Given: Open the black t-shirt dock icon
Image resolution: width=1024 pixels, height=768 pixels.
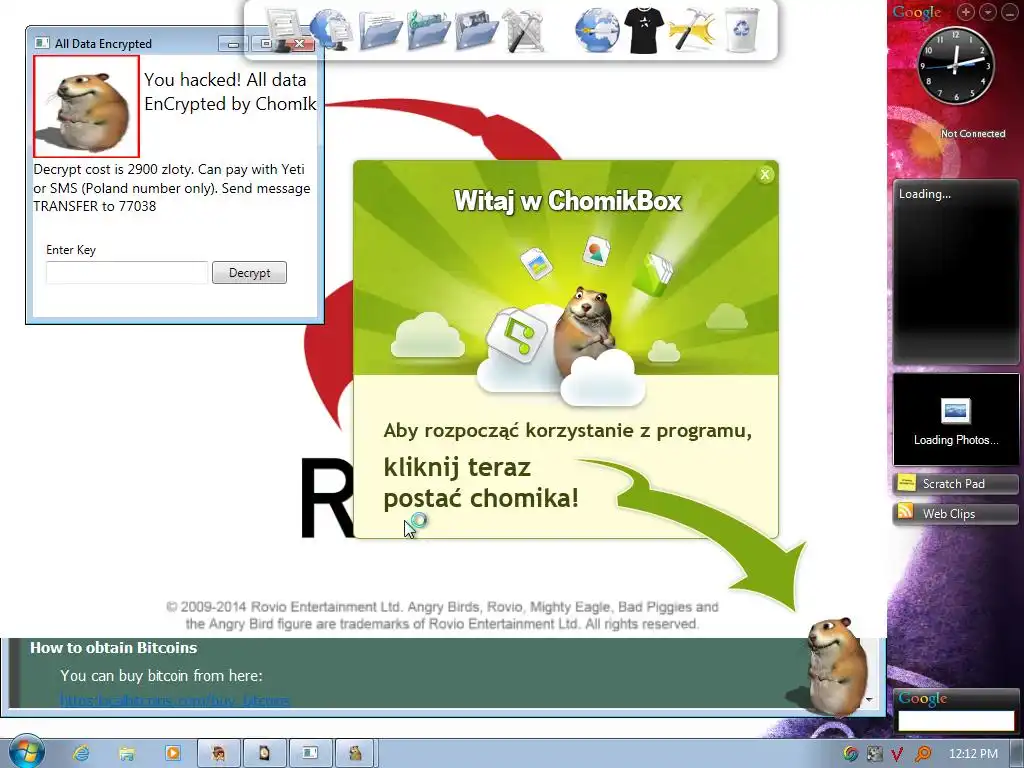Looking at the screenshot, I should pyautogui.click(x=644, y=30).
